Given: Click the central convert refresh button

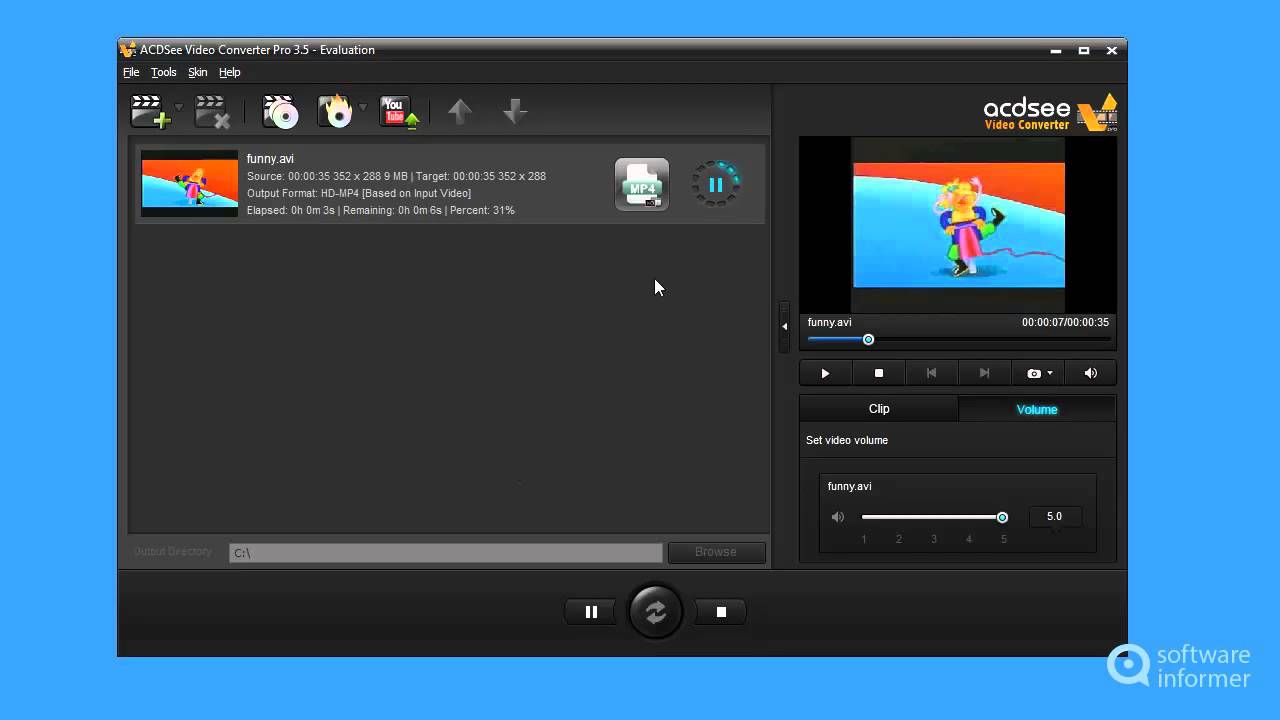Looking at the screenshot, I should pyautogui.click(x=655, y=612).
